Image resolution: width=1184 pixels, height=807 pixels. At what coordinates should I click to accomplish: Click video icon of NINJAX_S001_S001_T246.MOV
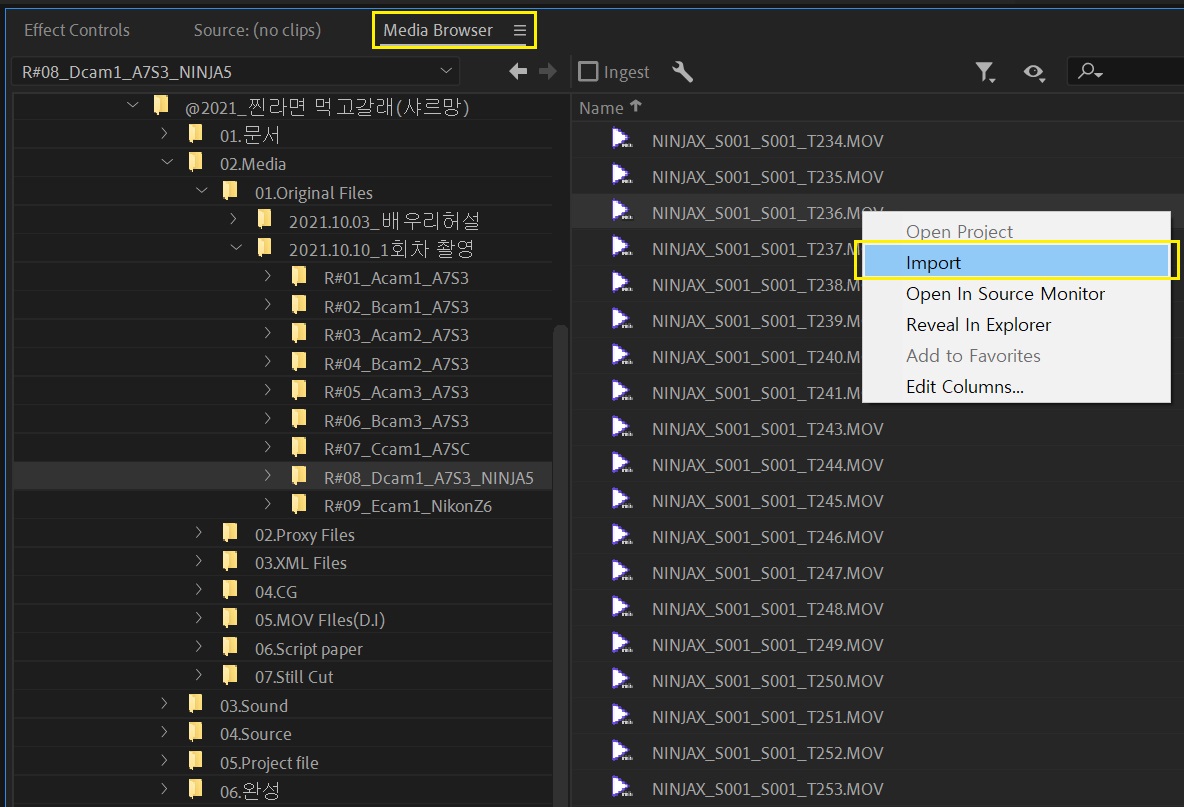(x=621, y=536)
